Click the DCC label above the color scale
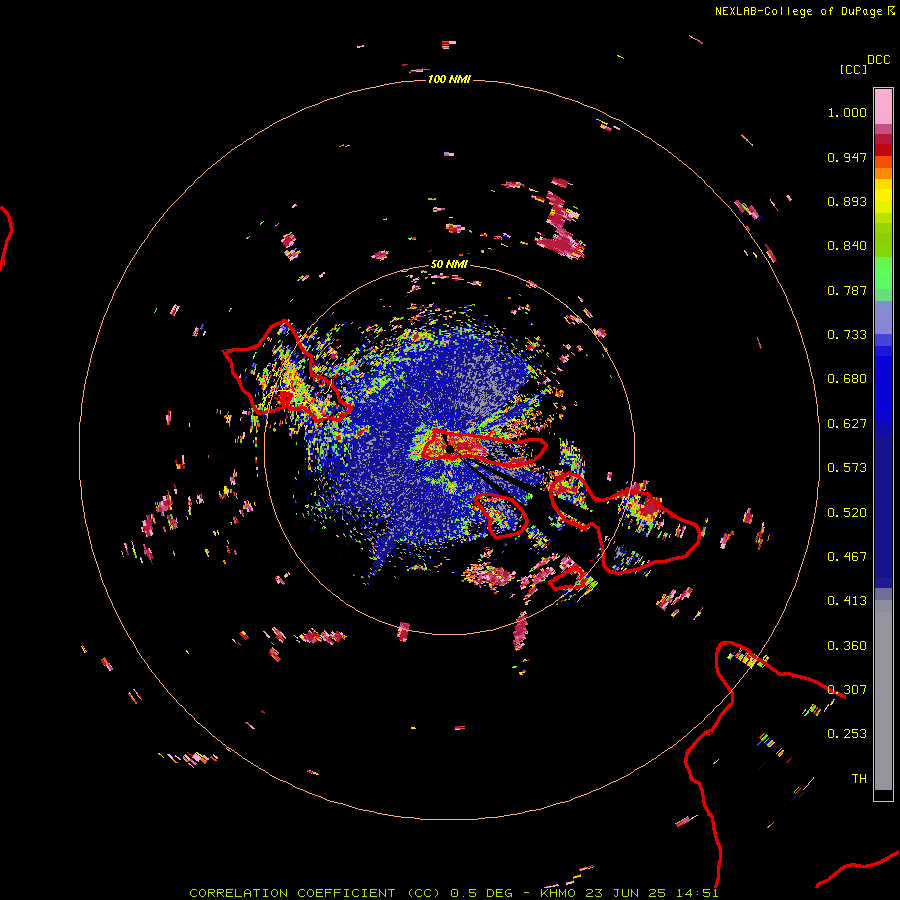 coord(878,60)
